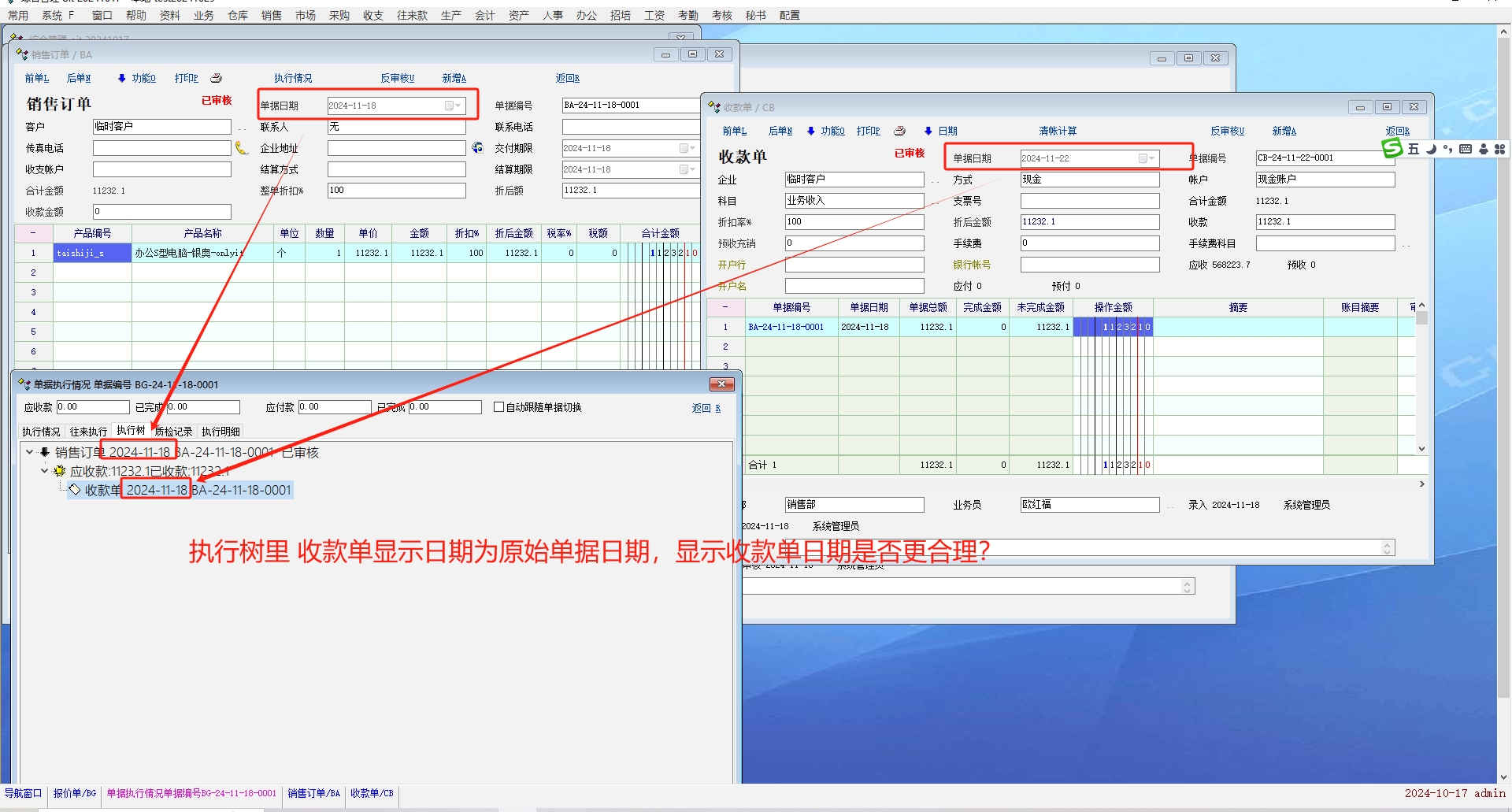Click the Sogou input method S icon
The height and width of the screenshot is (812, 1512).
(x=1392, y=148)
